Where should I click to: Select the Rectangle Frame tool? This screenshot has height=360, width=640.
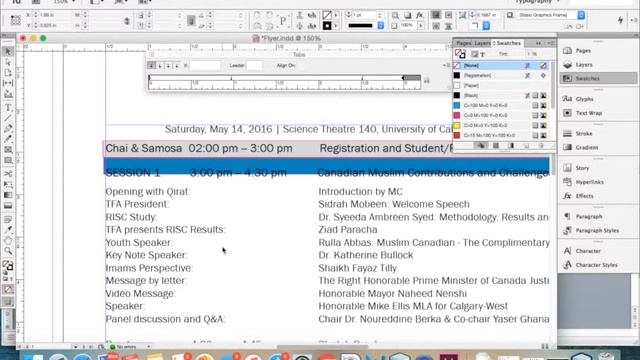[x=8, y=150]
